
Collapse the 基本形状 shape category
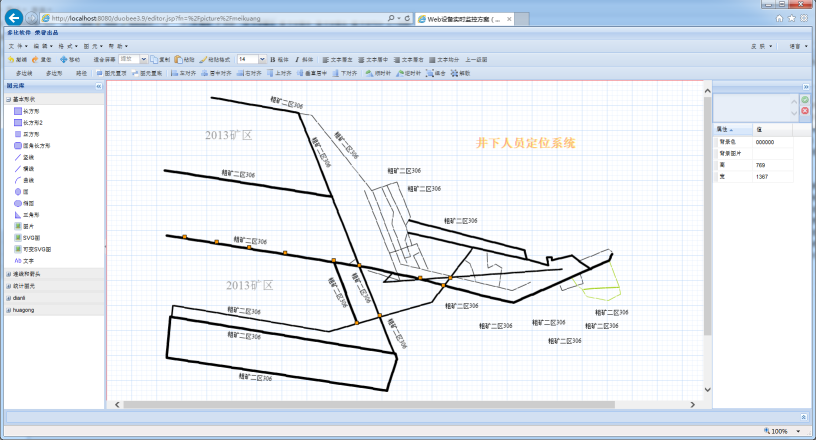tap(9, 100)
